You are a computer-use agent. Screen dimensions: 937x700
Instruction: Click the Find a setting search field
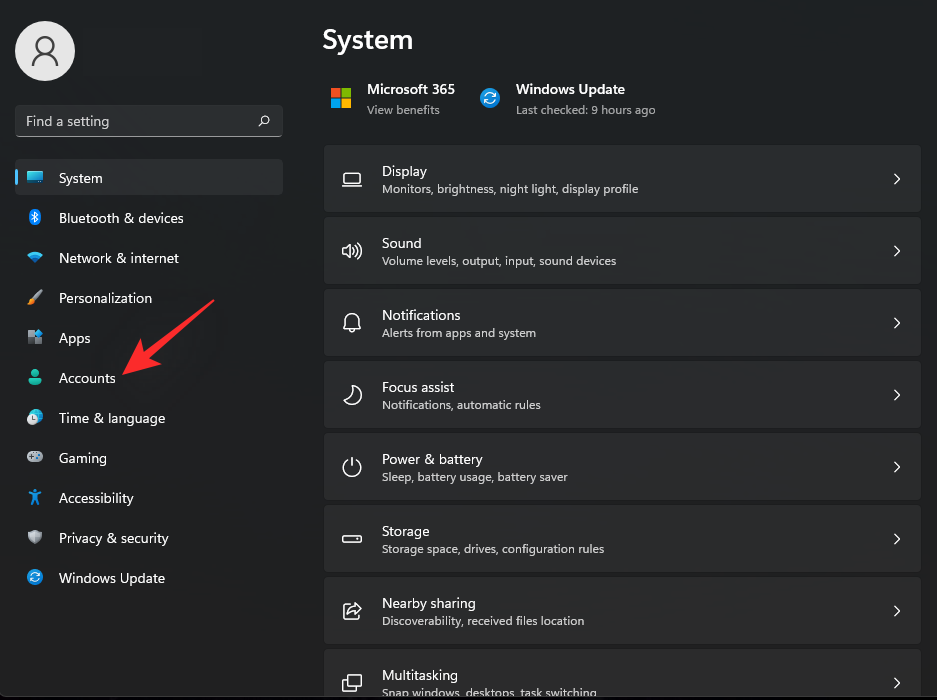coord(135,121)
